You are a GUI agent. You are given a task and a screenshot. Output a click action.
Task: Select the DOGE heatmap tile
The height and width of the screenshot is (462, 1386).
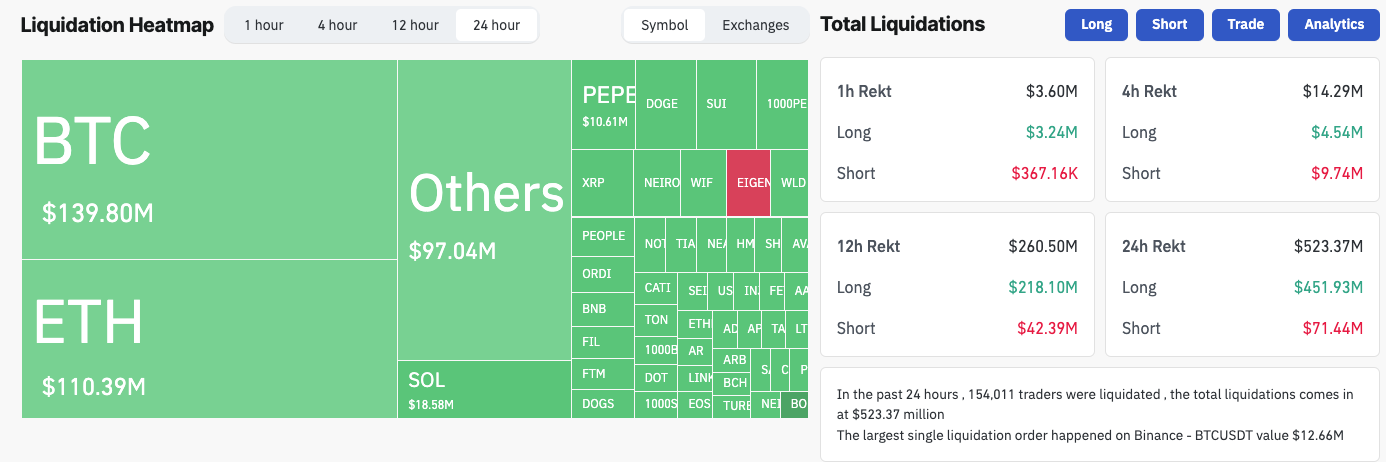coord(665,104)
